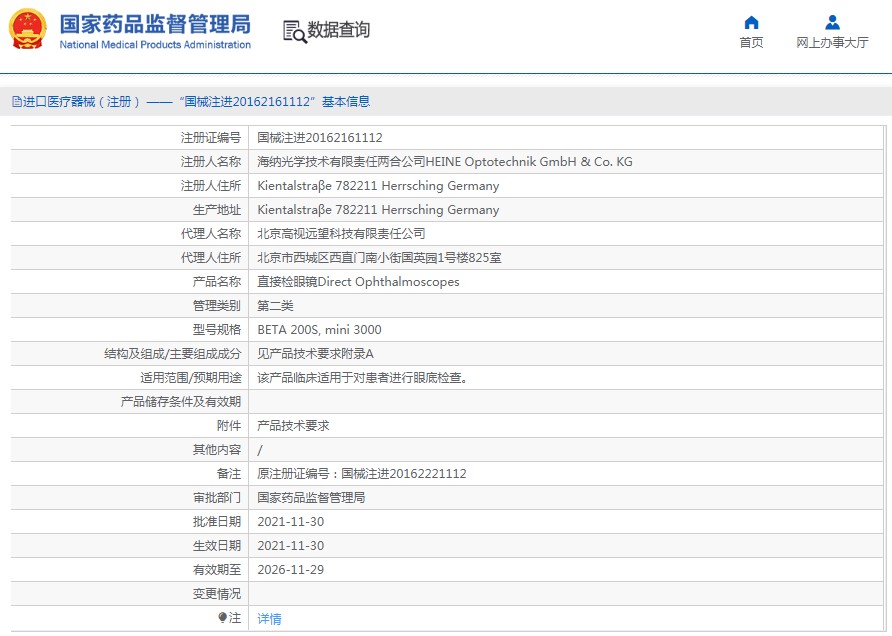The image size is (892, 636).
Task: Click National Medical Products Administration text
Action: point(155,44)
